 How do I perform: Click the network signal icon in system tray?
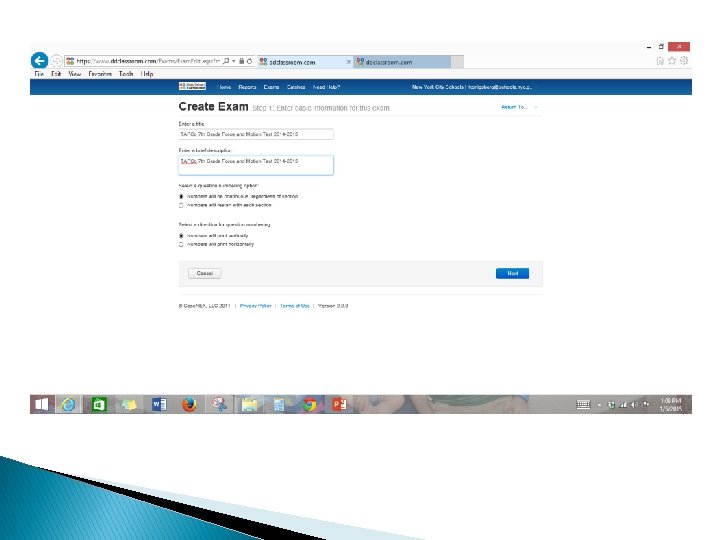[x=623, y=405]
